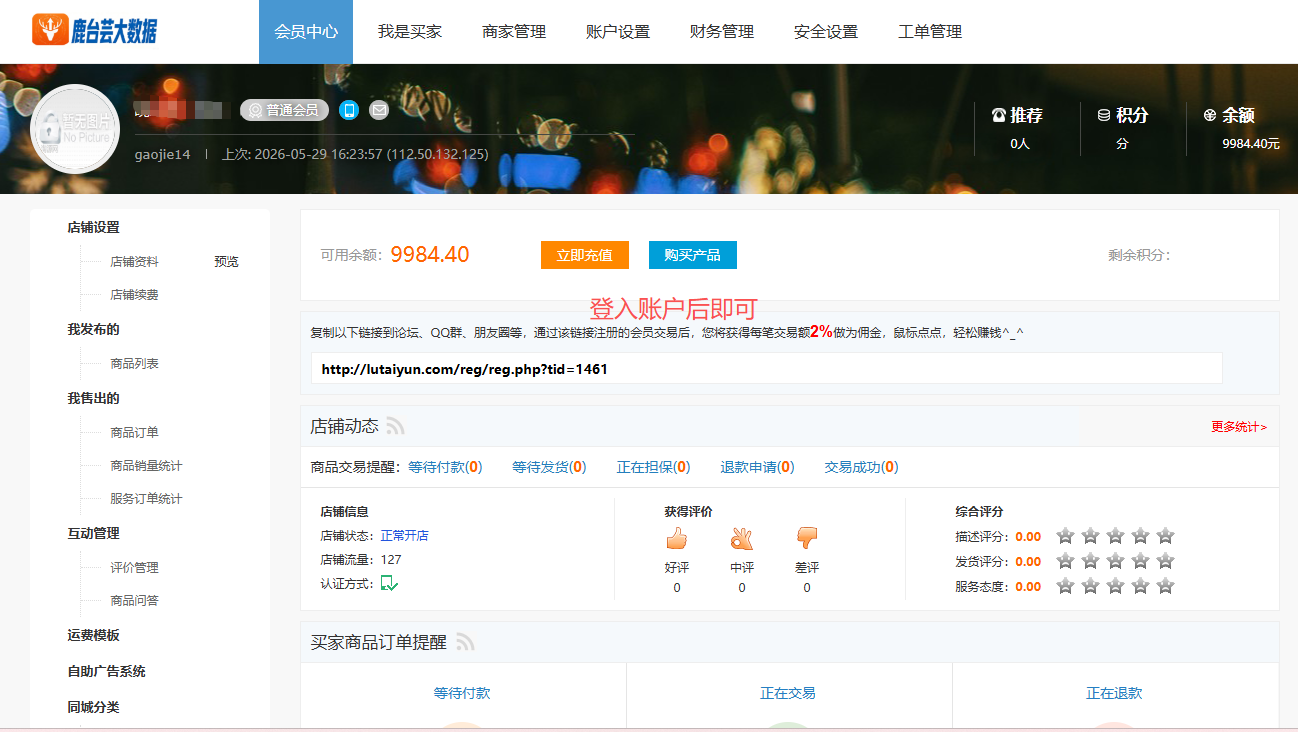Click the available balance 9984.40 figure
Screen dimensions: 1298x732
click(430, 255)
